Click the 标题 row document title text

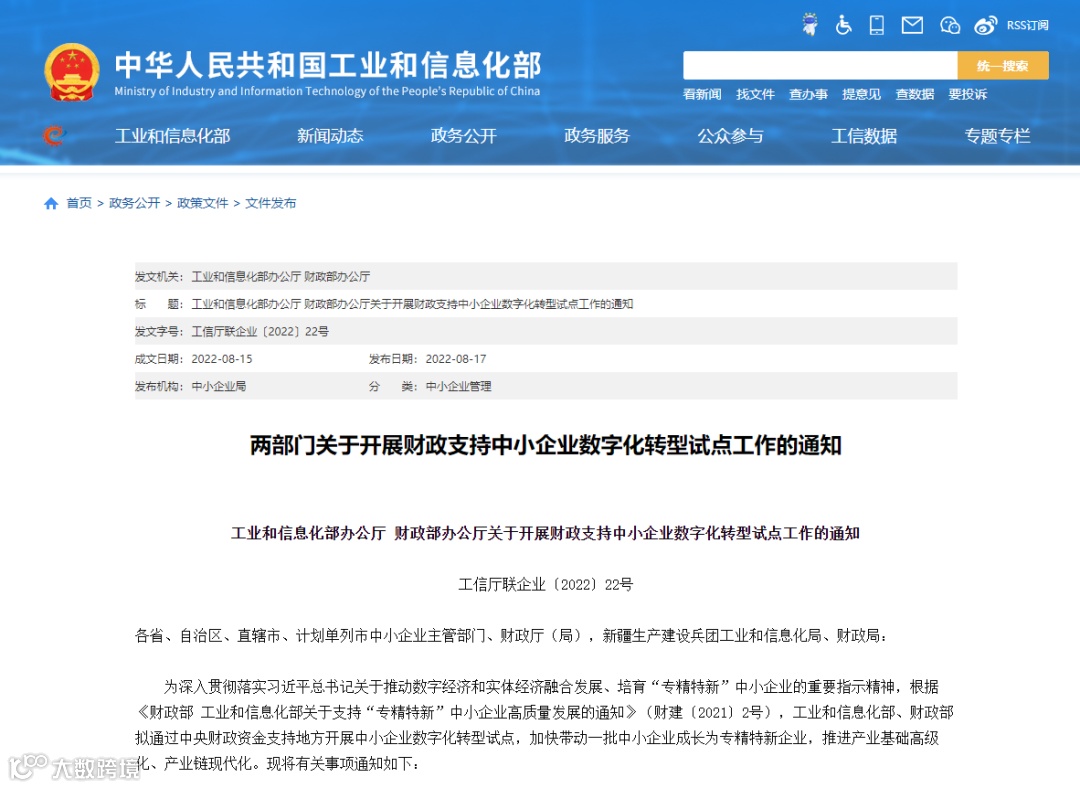click(x=412, y=304)
